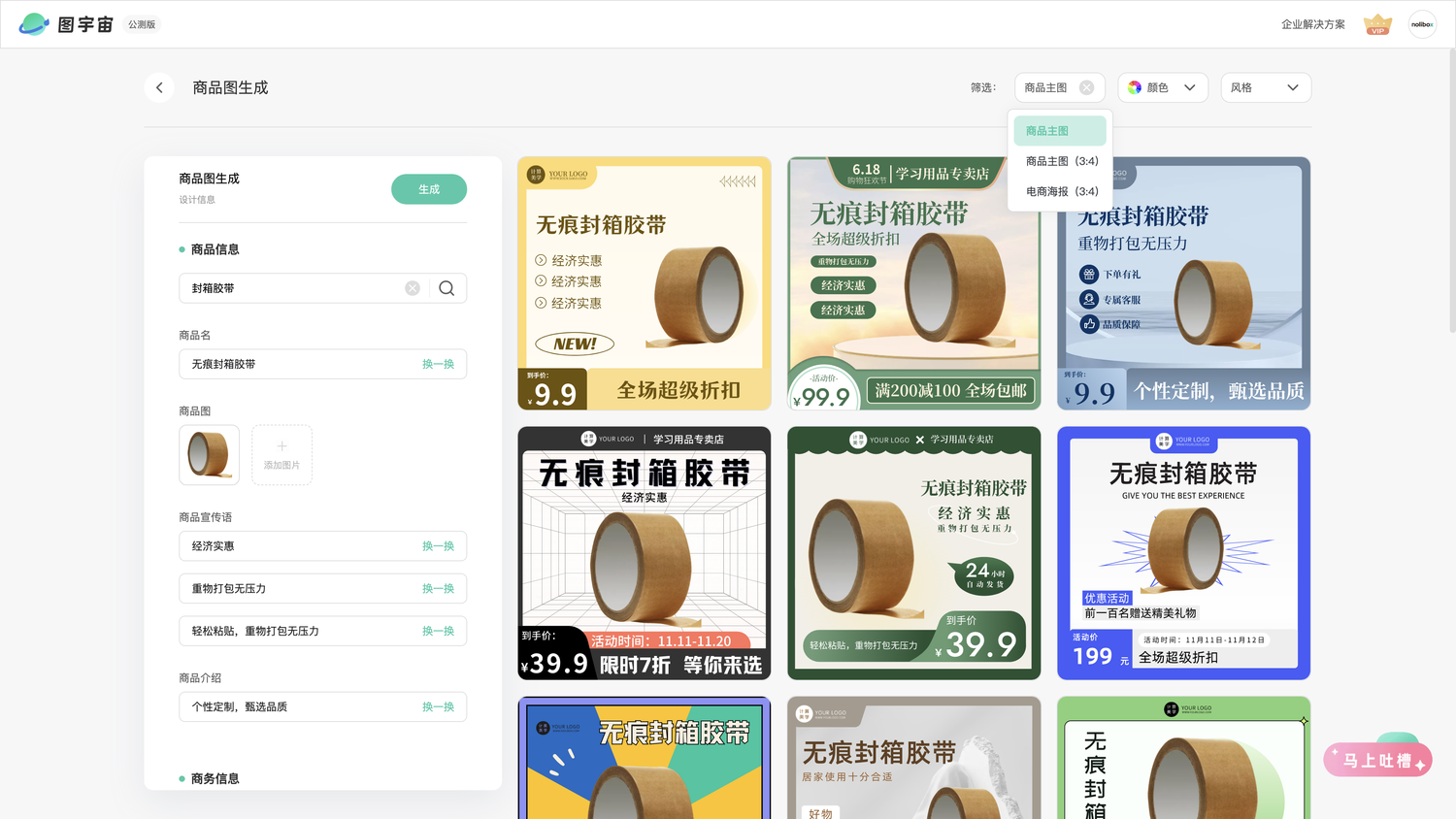The width and height of the screenshot is (1456, 819).
Task: Click 换一换 for 无痕封箱胶带 name
Action: click(438, 364)
